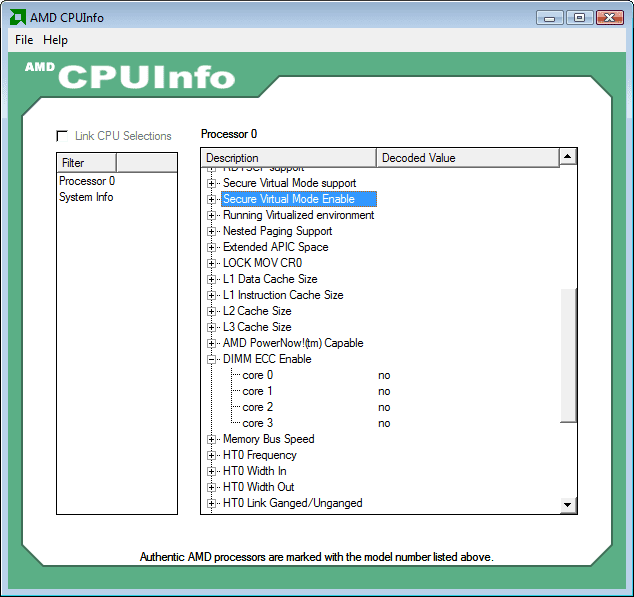Toggle the Link CPU Selections checkbox
Viewport: 634px width, 597px height.
click(62, 136)
